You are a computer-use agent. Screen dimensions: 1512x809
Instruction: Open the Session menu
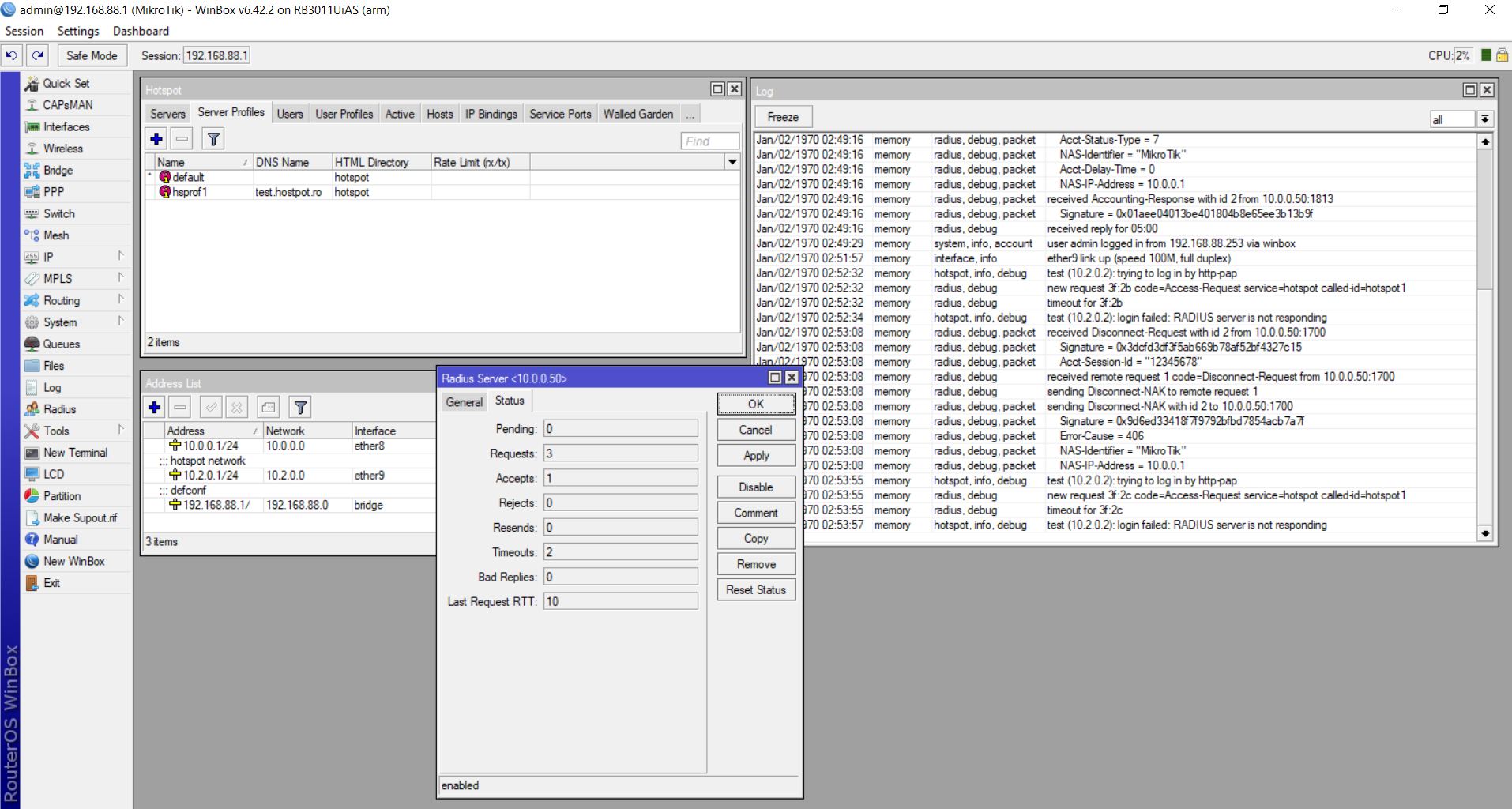[x=24, y=31]
